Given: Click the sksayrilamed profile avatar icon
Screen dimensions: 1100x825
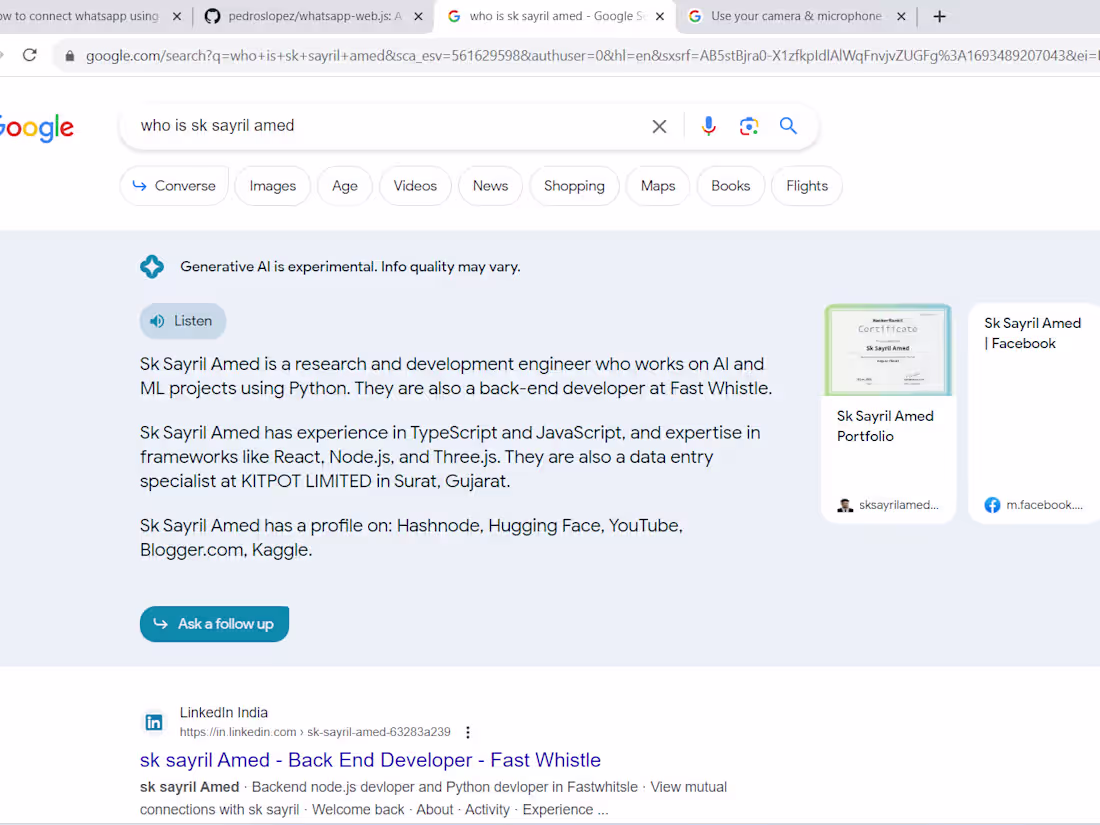Looking at the screenshot, I should (845, 505).
